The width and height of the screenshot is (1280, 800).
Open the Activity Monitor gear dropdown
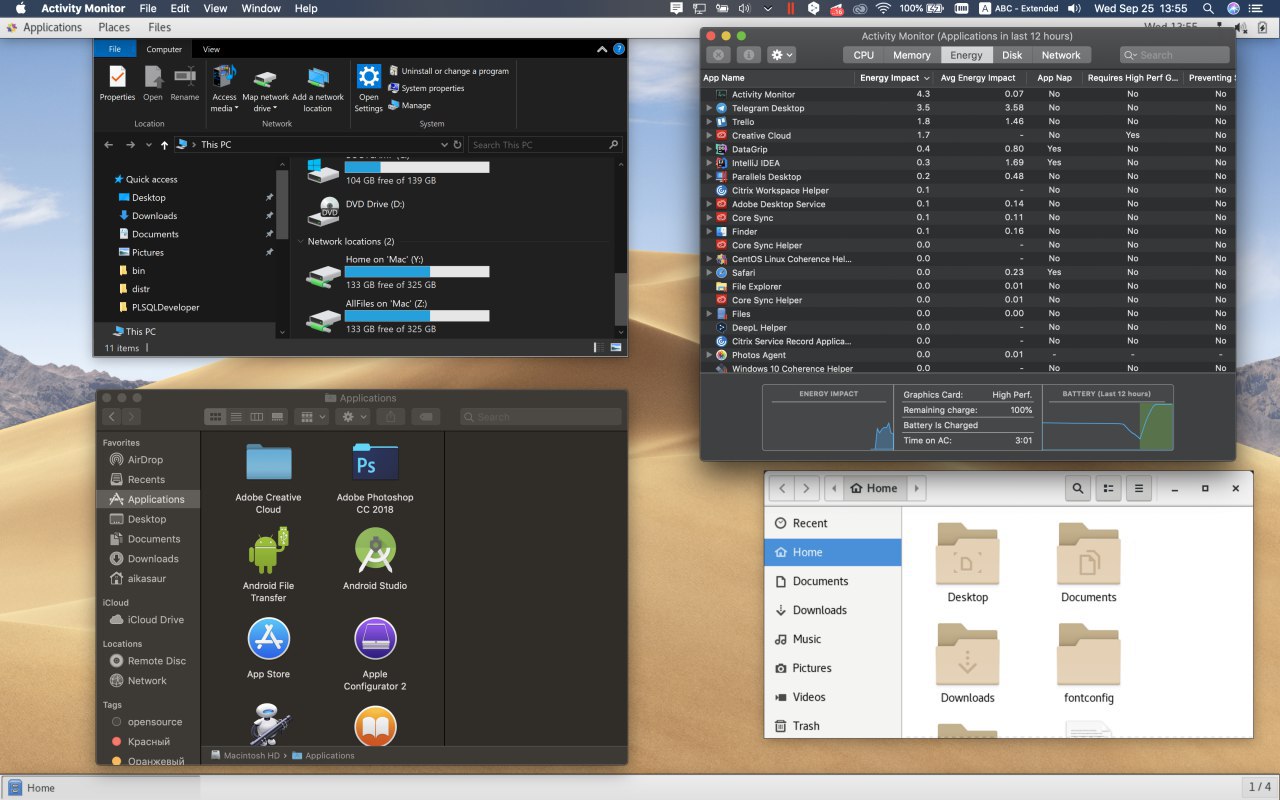pos(781,55)
